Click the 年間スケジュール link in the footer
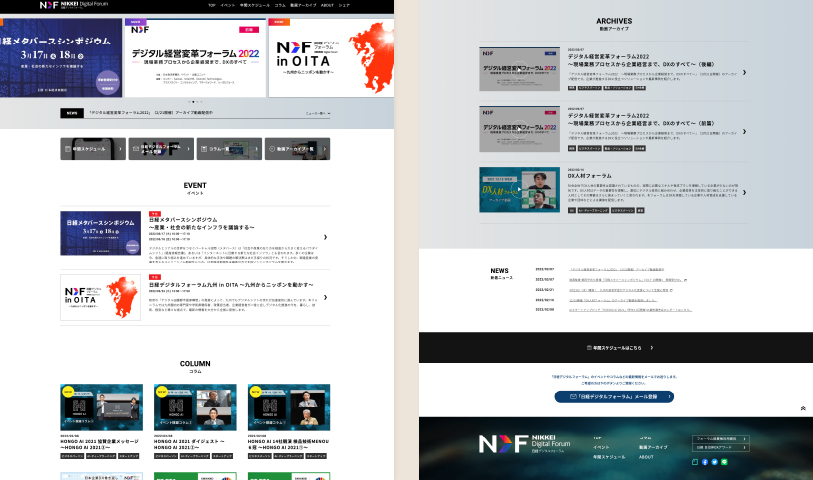Screen dimensions: 813x480 tap(609, 457)
